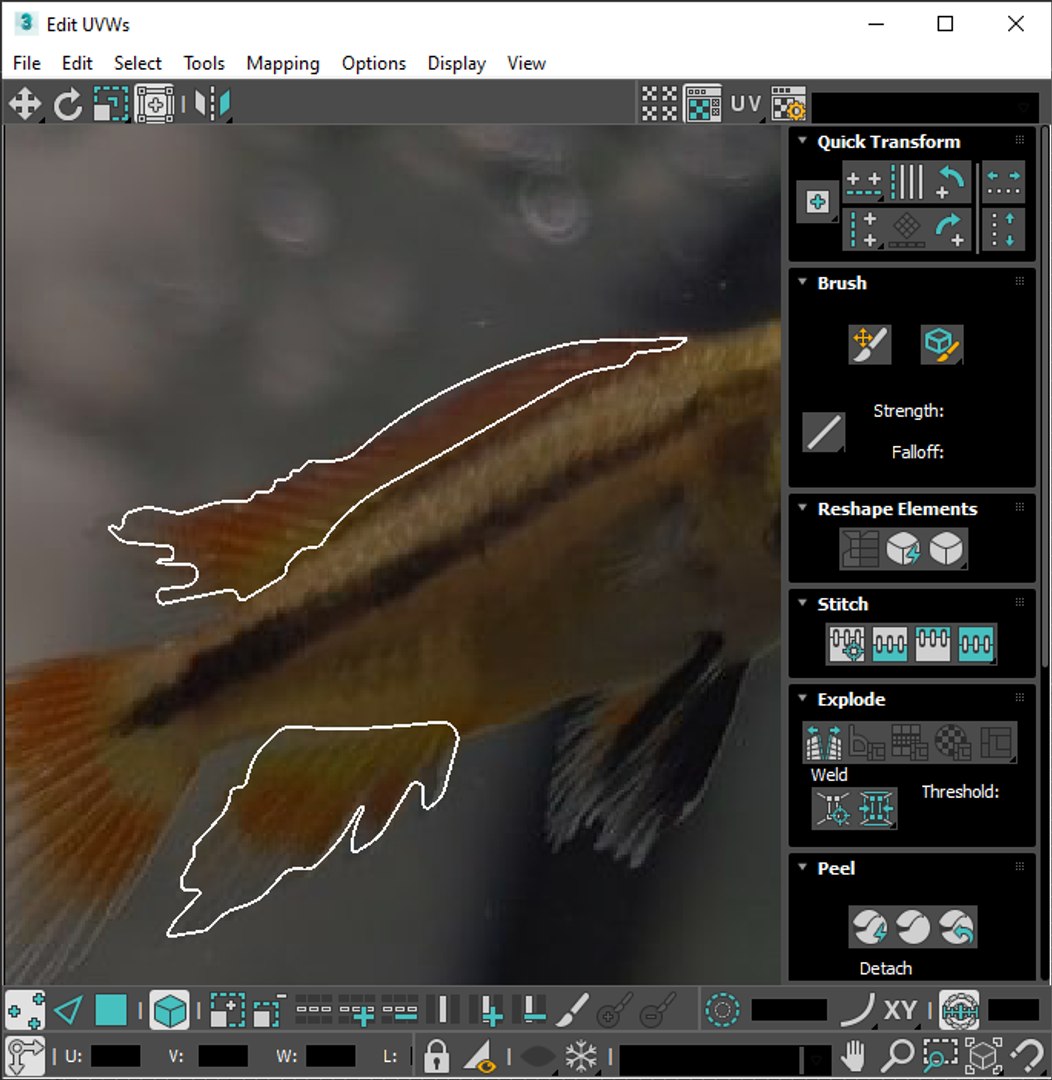Rotate selection counterclockwise around pivot
This screenshot has height=1080, width=1052.
949,183
